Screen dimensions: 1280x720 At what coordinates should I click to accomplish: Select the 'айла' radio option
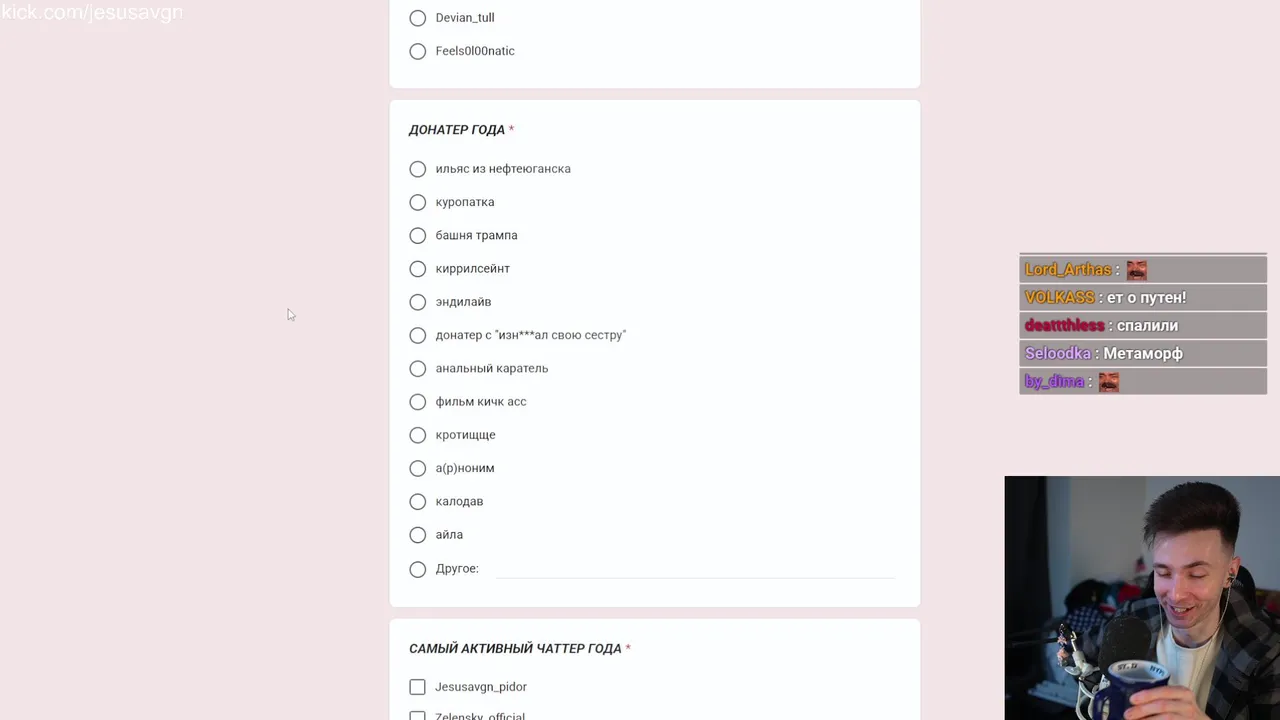click(x=418, y=535)
